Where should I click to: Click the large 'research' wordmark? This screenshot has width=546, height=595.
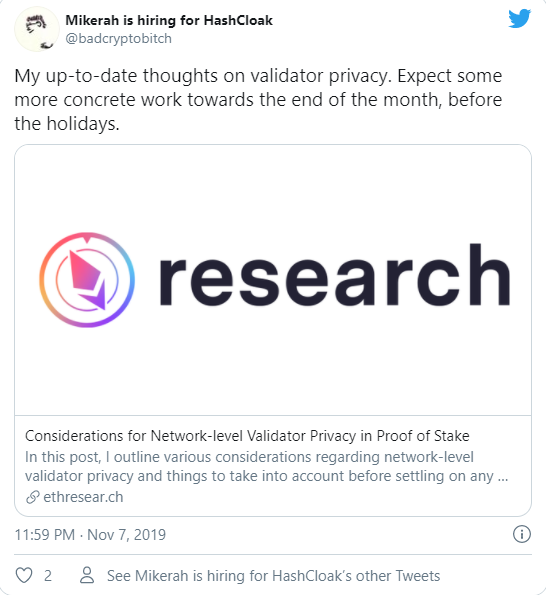[335, 275]
